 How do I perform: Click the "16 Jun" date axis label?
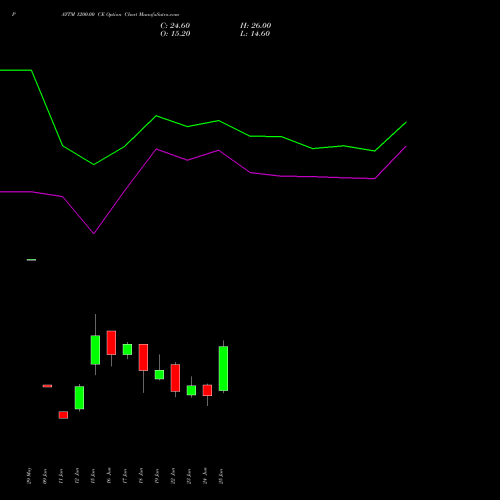[109, 476]
